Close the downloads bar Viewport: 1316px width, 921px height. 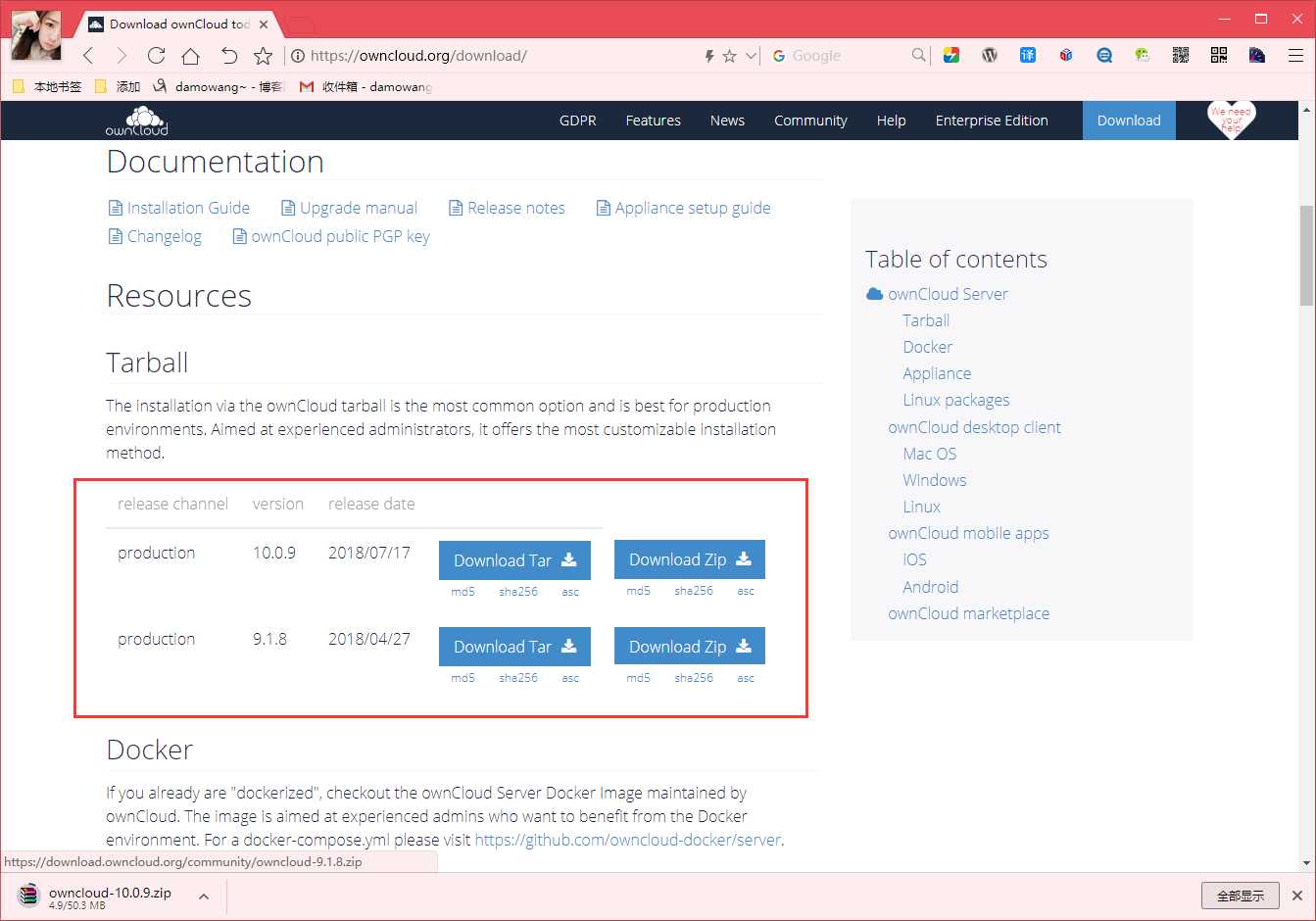tap(1297, 896)
